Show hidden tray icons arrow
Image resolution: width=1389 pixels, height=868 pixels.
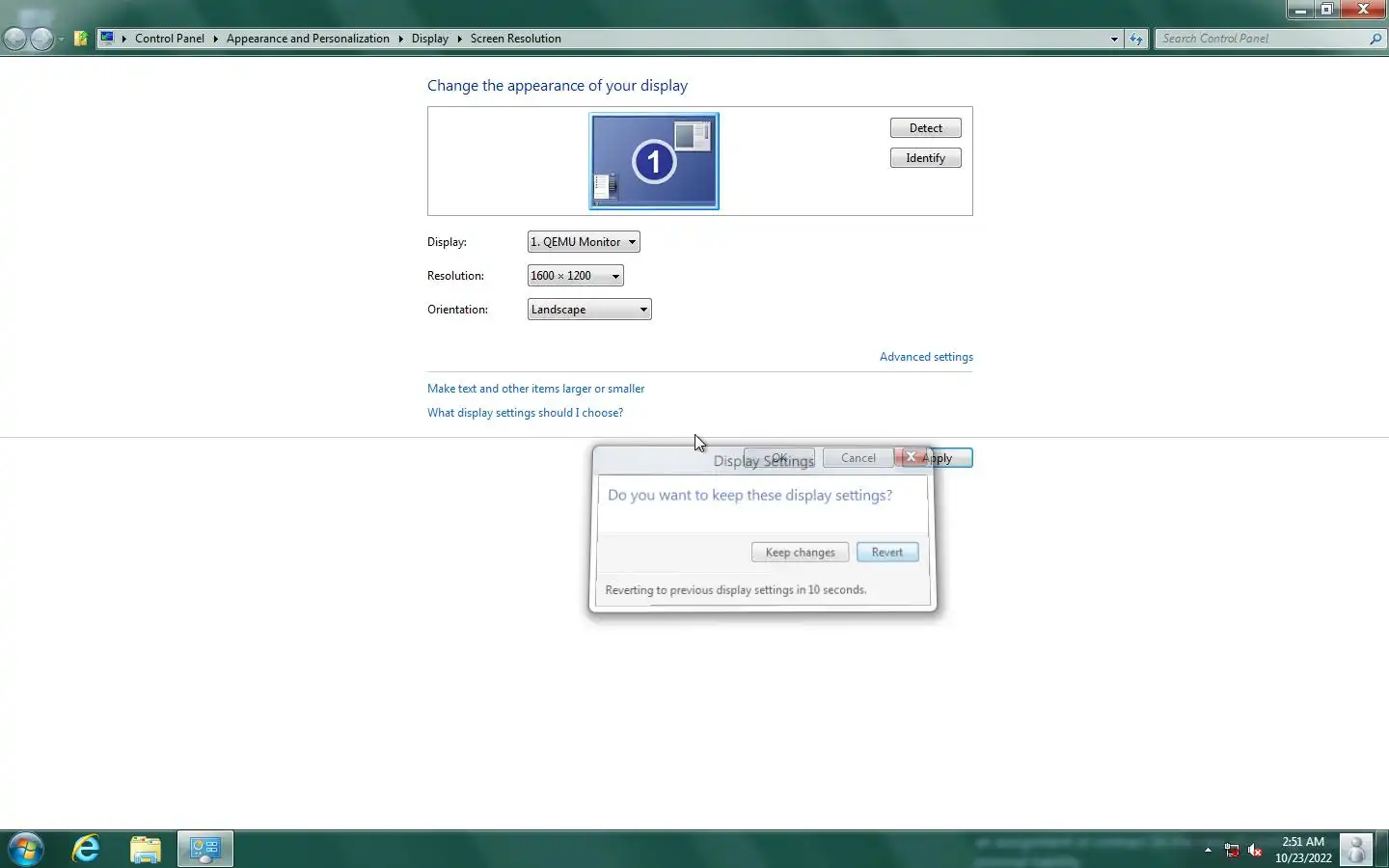tap(1208, 850)
